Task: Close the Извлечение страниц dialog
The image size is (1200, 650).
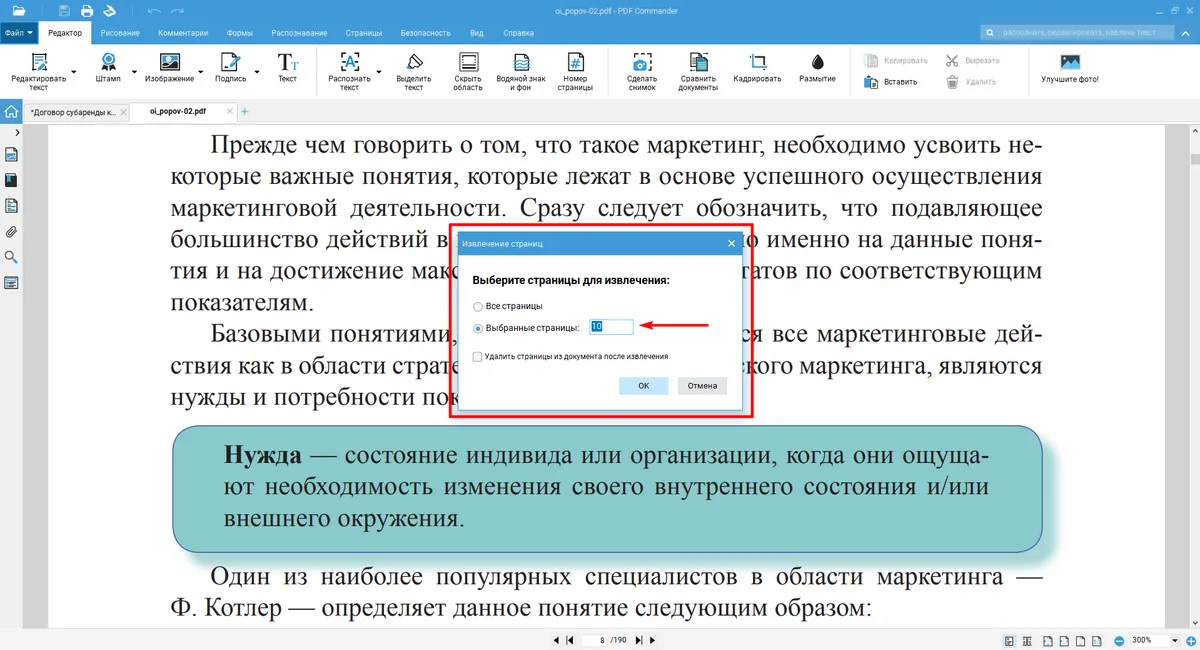Action: [731, 243]
